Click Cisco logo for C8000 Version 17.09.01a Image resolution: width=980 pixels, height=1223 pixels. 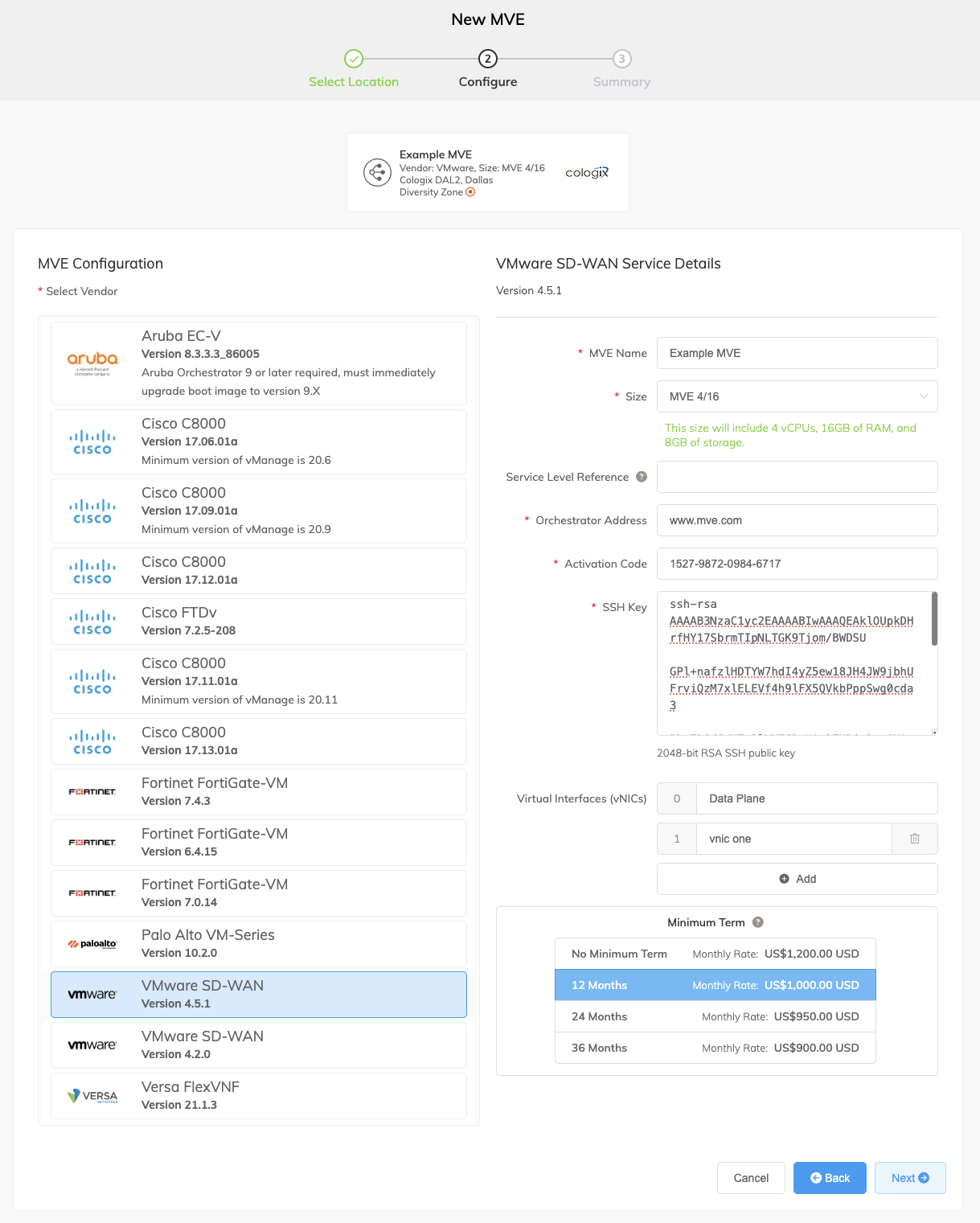tap(92, 511)
